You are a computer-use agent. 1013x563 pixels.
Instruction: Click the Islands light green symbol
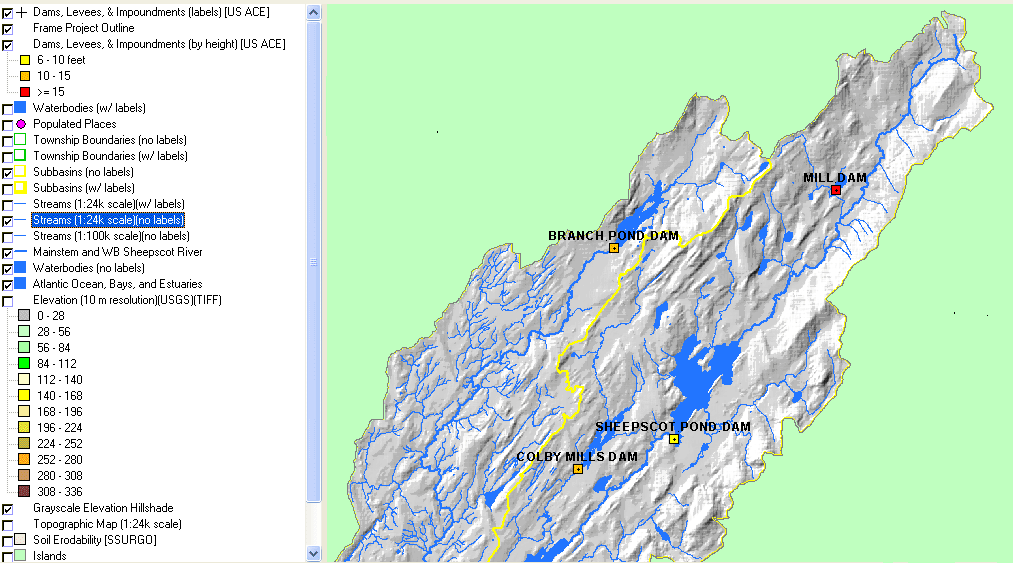(x=20, y=555)
